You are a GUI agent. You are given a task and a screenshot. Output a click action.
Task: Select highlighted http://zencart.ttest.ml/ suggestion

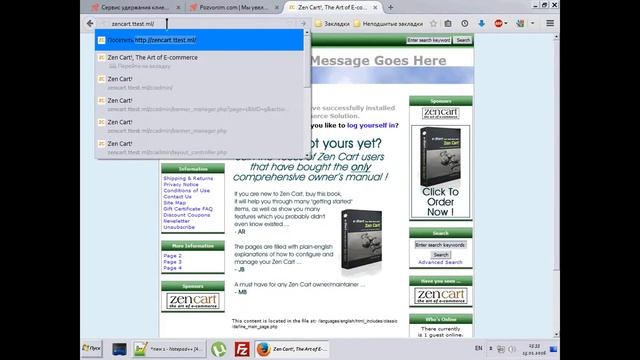click(199, 40)
